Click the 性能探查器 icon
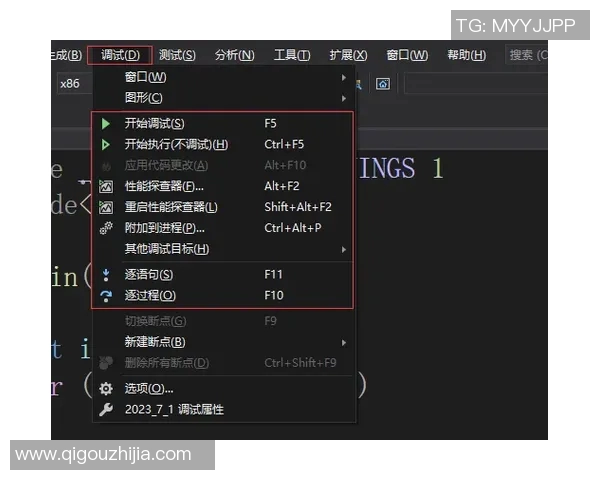The width and height of the screenshot is (600, 480). point(106,186)
